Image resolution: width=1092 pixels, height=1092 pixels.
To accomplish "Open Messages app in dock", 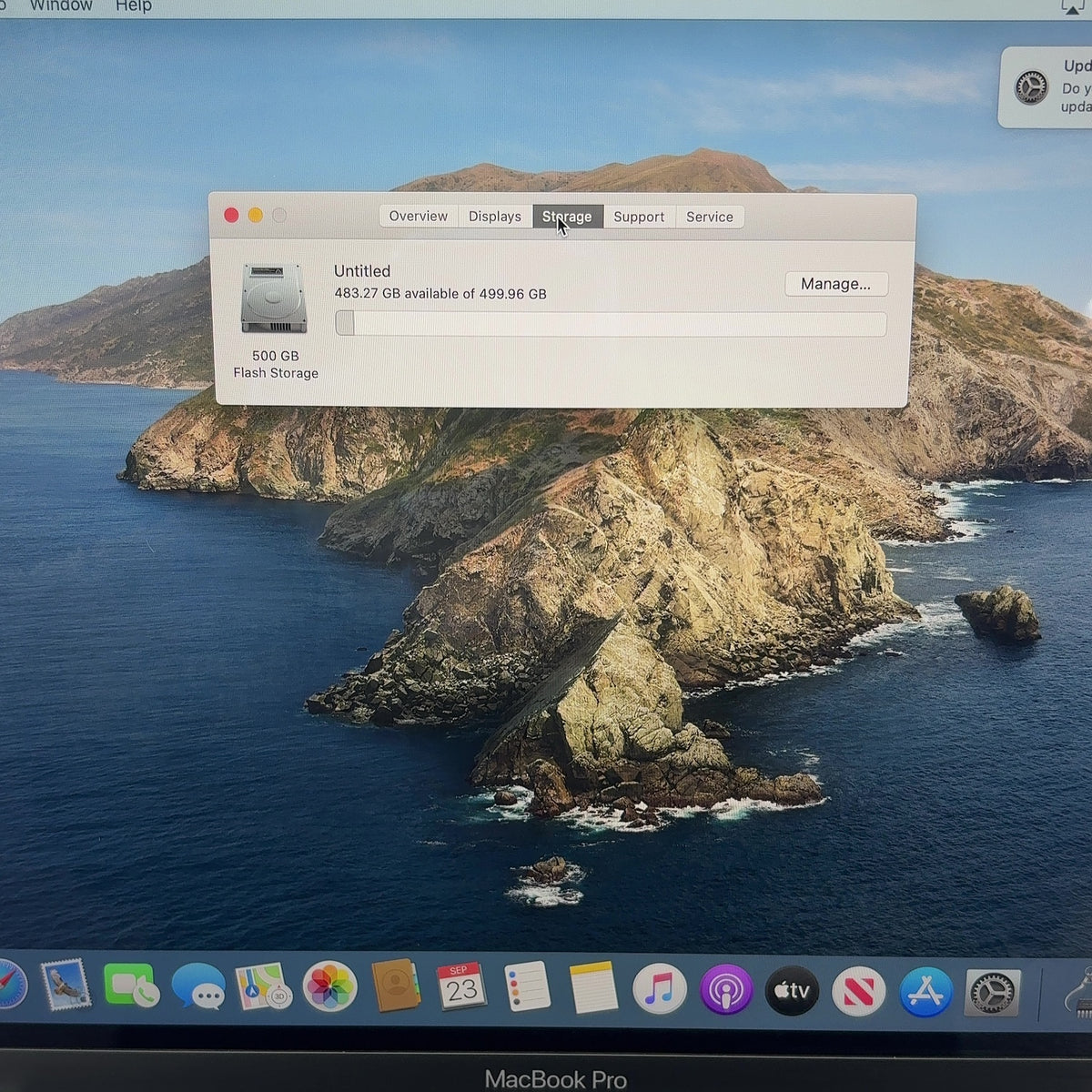I will [197, 986].
